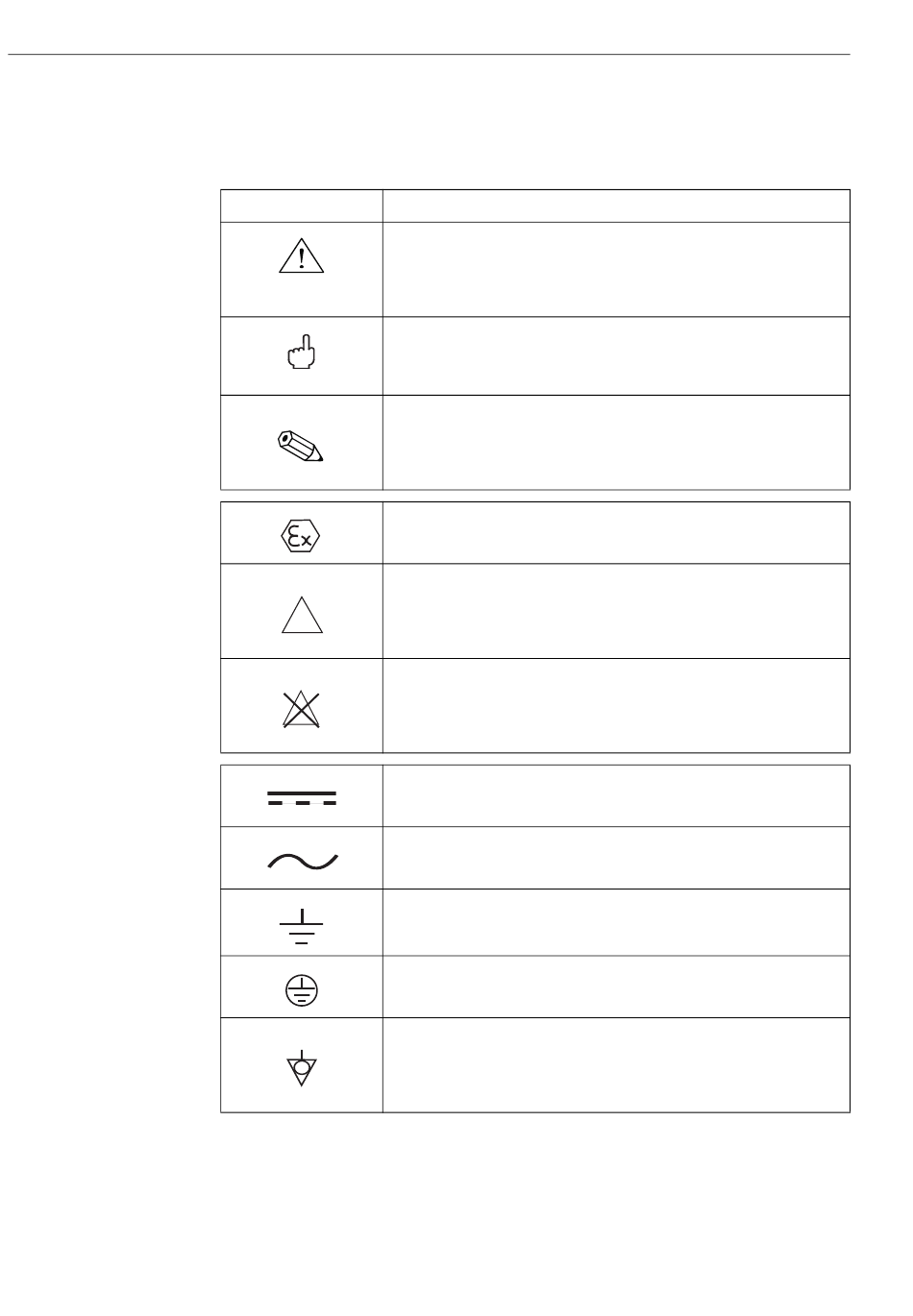The width and height of the screenshot is (913, 1316).
Task: Click the equipotential inverted triangle symbol
Action: point(302,1067)
